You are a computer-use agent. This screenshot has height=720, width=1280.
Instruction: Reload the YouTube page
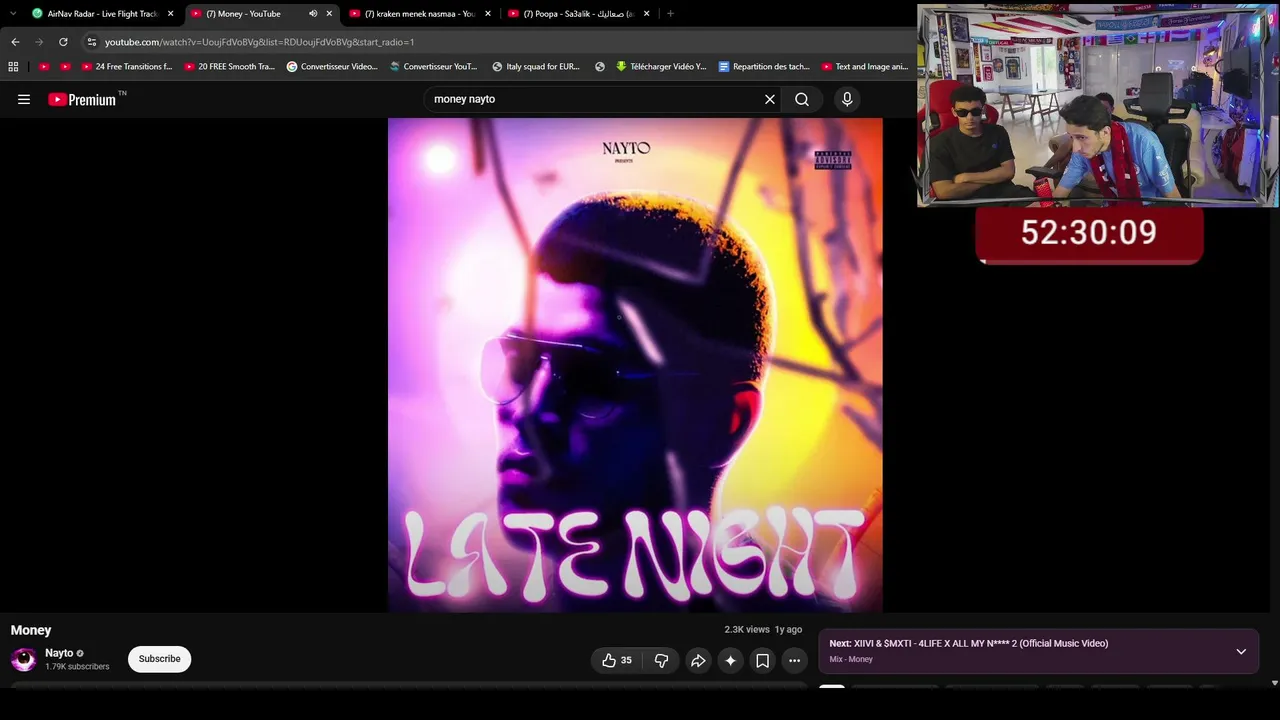tap(63, 42)
